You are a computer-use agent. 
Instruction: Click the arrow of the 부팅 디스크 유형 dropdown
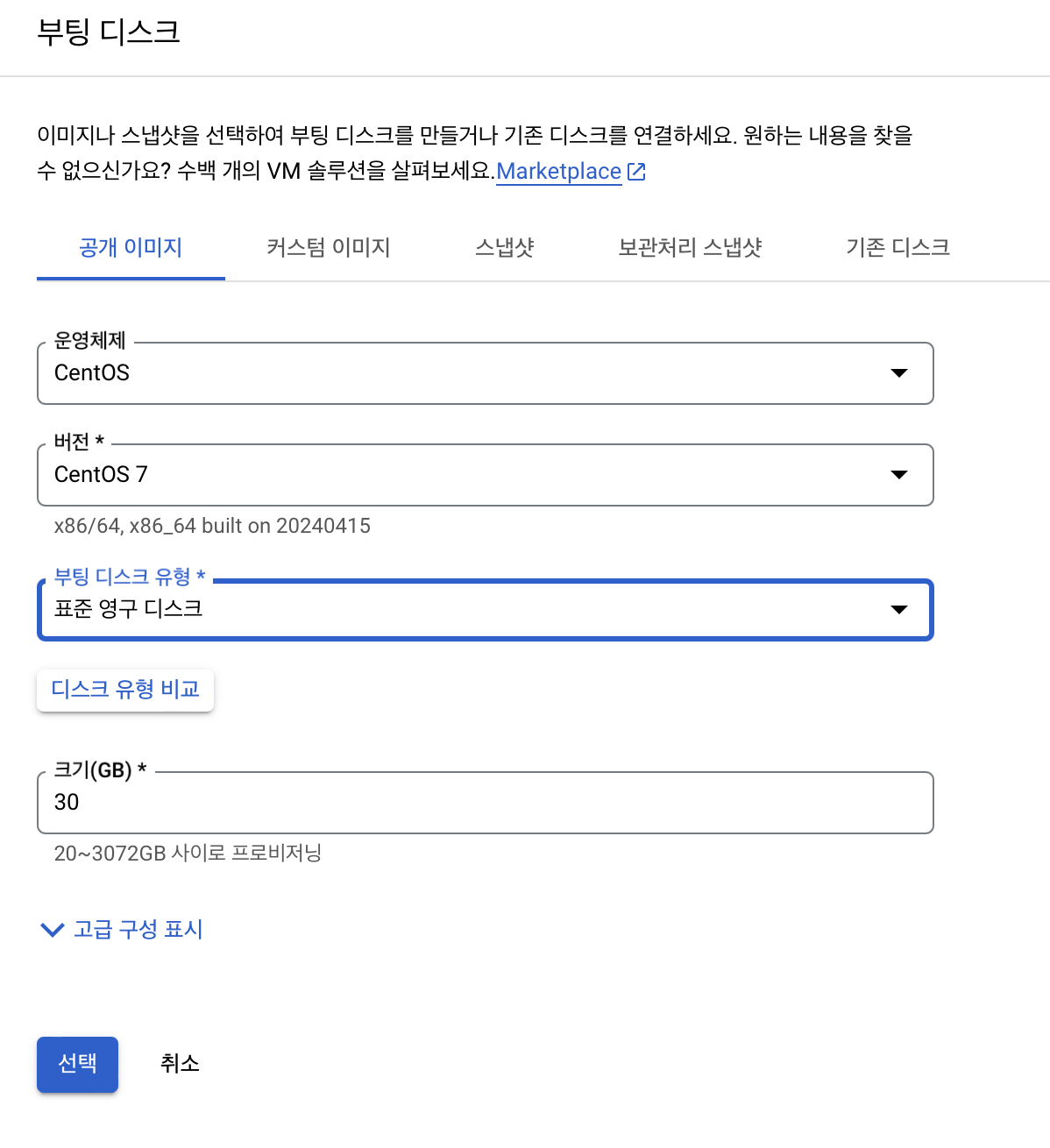point(899,610)
